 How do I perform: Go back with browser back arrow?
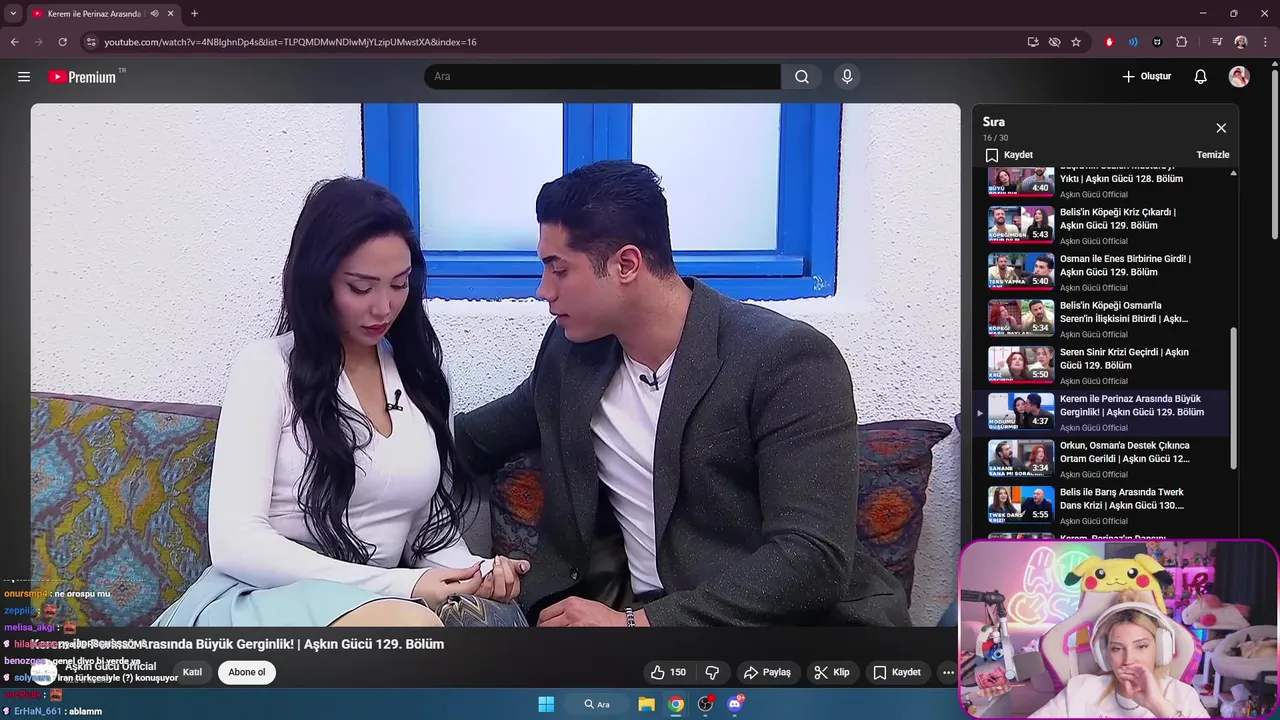pyautogui.click(x=15, y=42)
